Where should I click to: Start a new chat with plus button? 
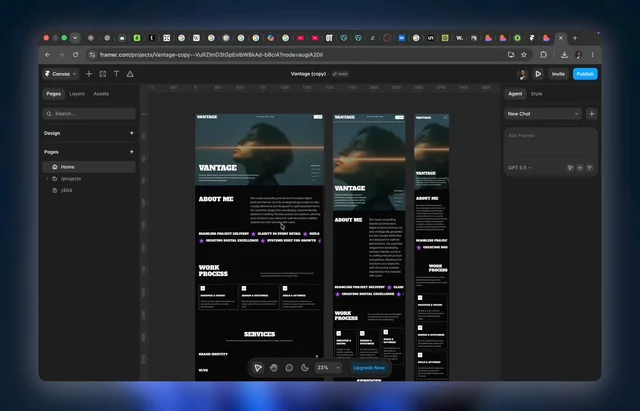[591, 114]
